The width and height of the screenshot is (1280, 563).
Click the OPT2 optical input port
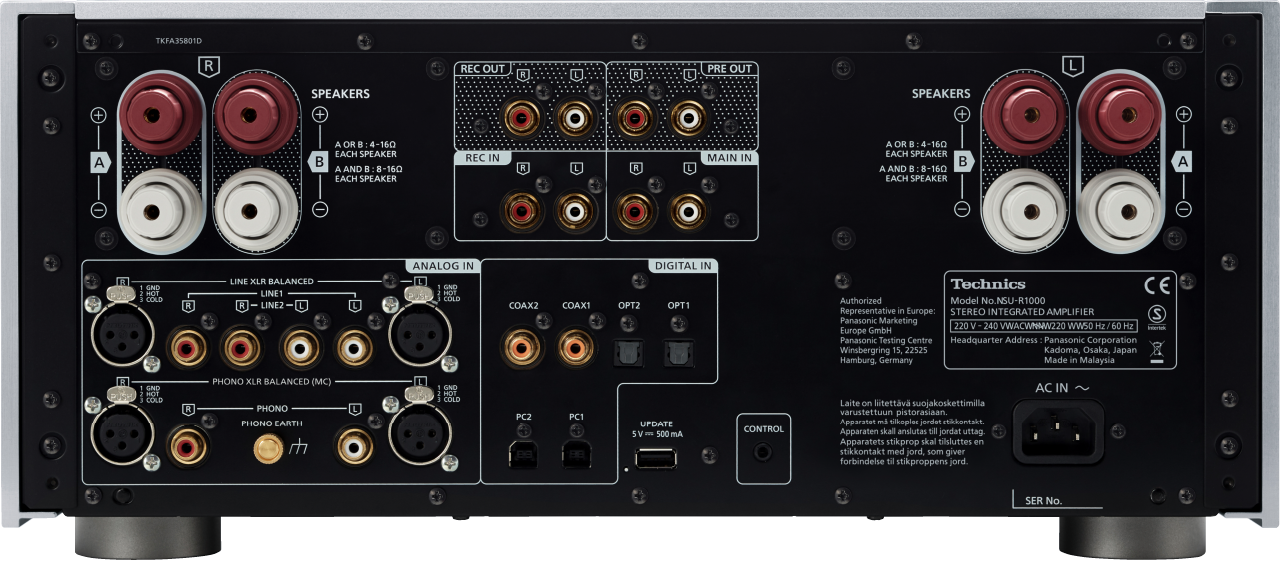pyautogui.click(x=628, y=350)
